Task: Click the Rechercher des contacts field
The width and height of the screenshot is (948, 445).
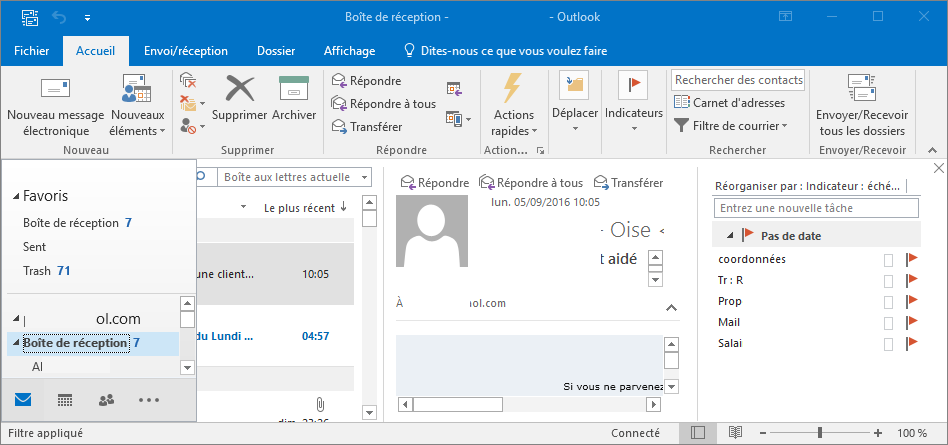Action: pos(738,80)
